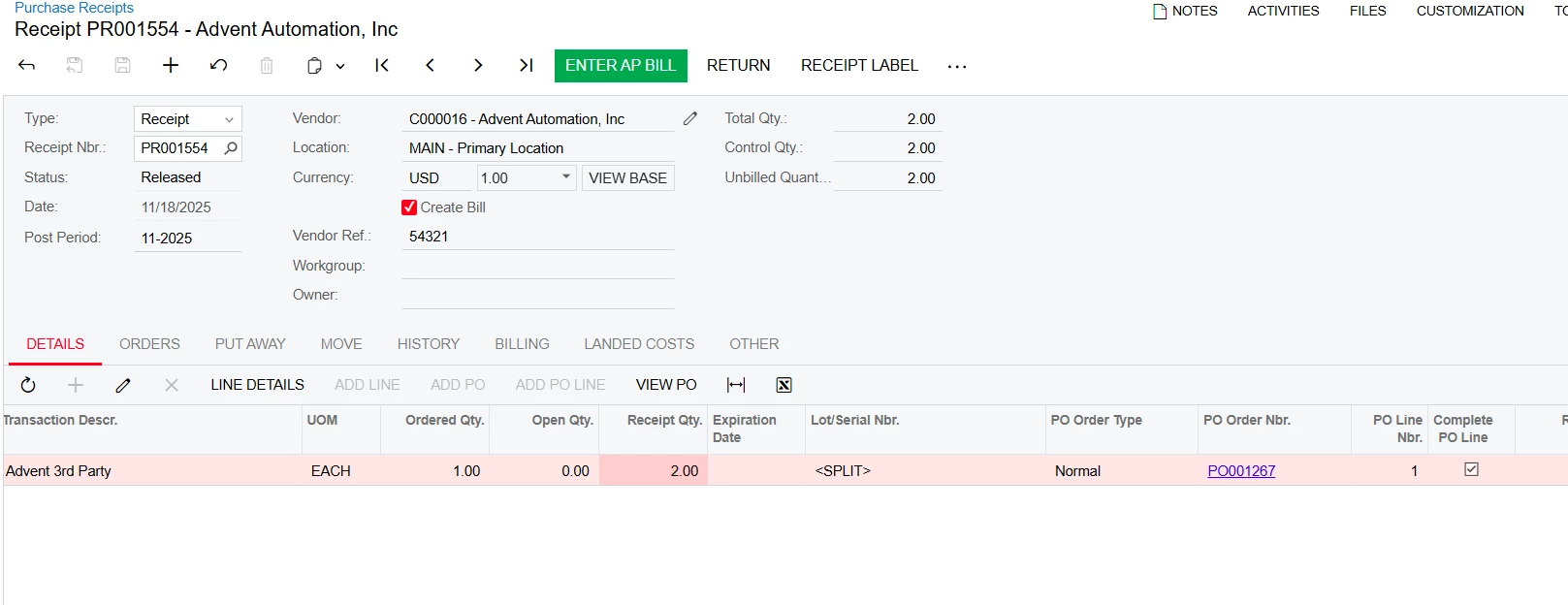
Task: Click the fit to screen columns icon
Action: click(736, 385)
